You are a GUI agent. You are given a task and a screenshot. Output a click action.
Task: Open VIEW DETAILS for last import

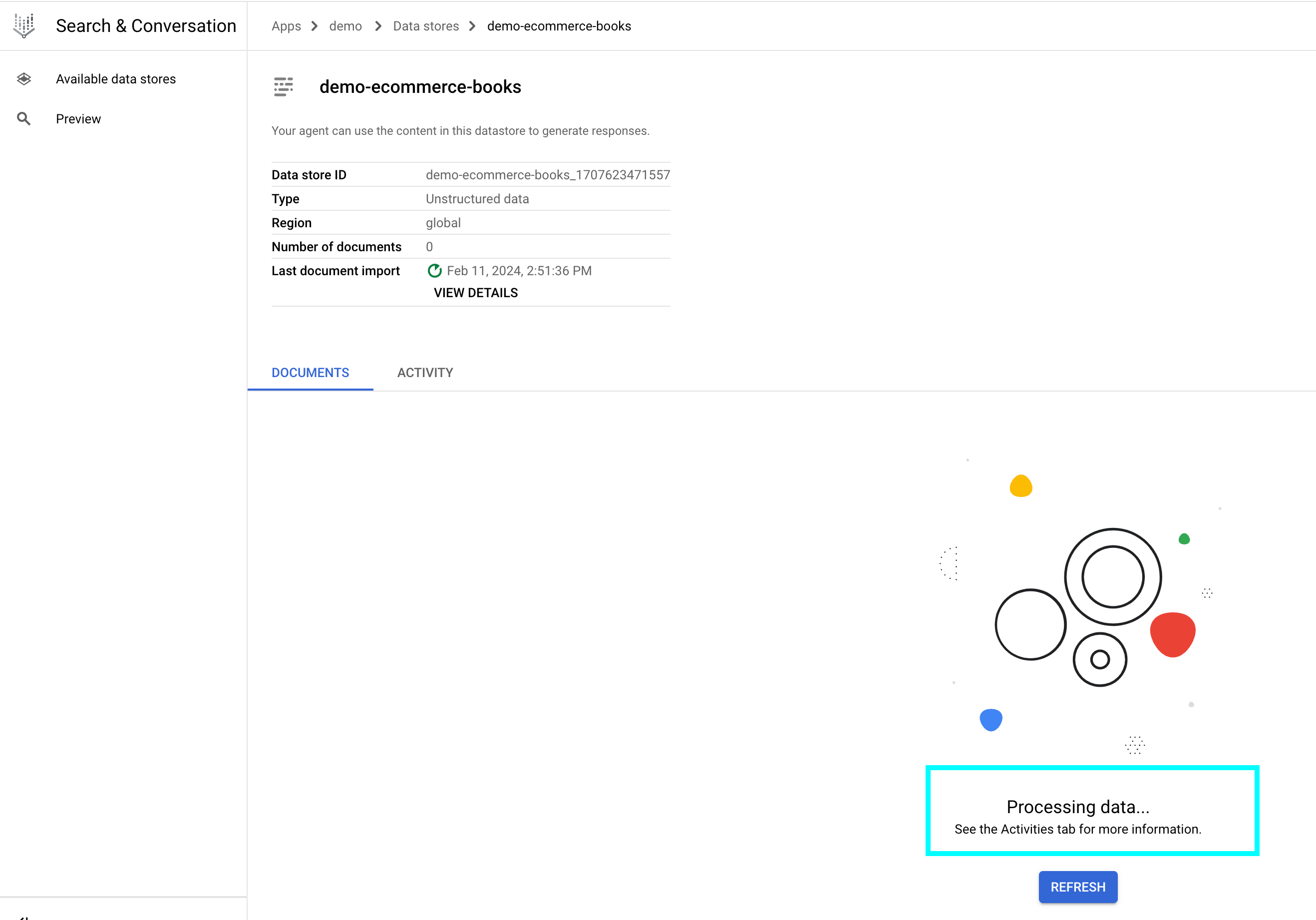(x=475, y=293)
